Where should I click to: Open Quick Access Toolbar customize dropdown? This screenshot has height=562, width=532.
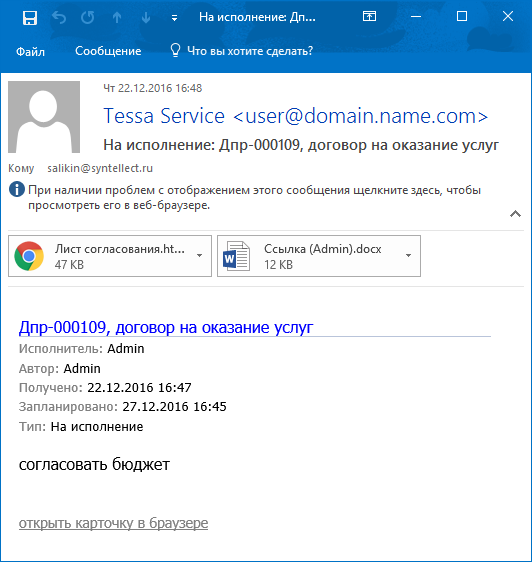pyautogui.click(x=174, y=18)
